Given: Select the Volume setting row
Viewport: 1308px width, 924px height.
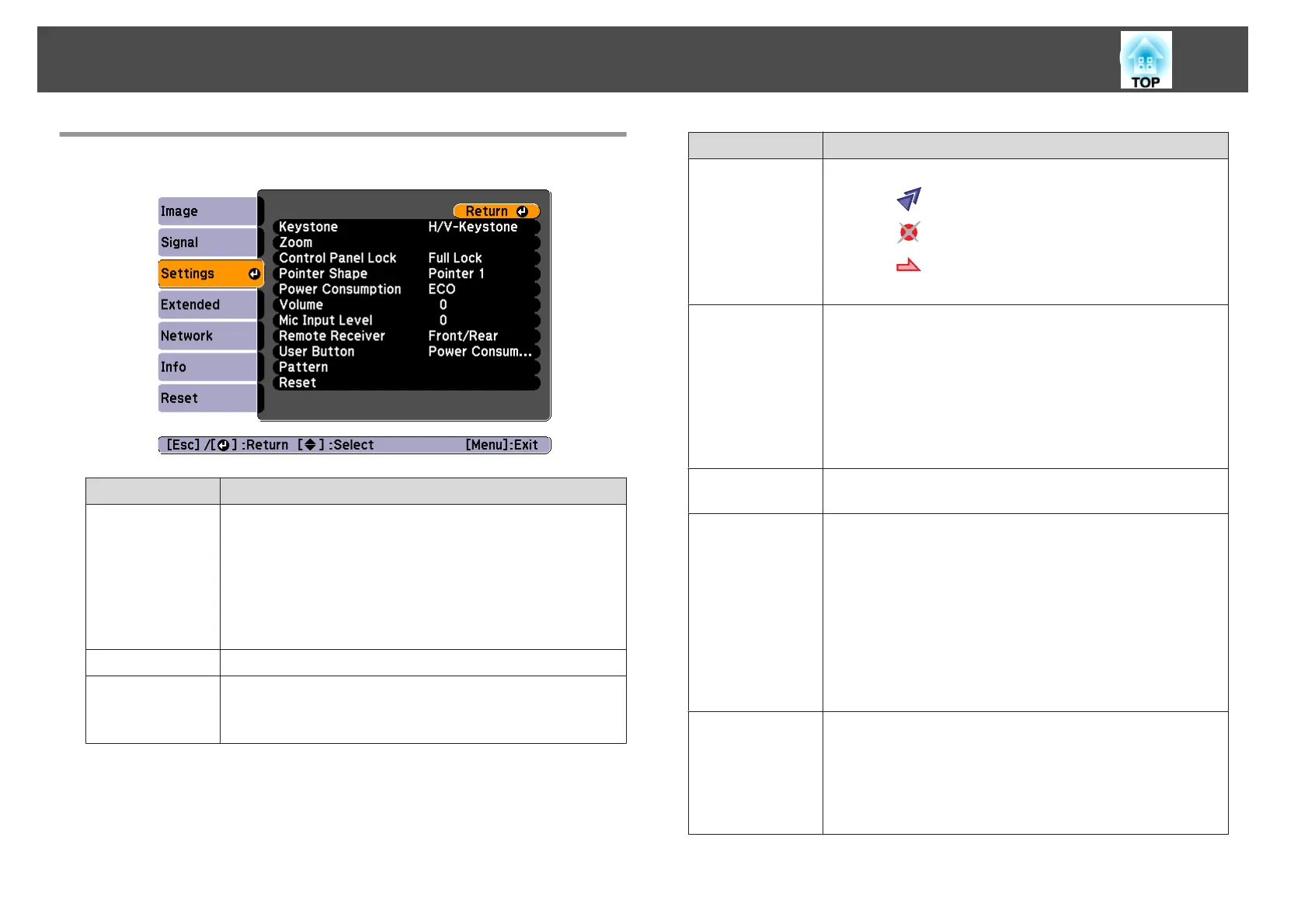Looking at the screenshot, I should click(x=406, y=304).
